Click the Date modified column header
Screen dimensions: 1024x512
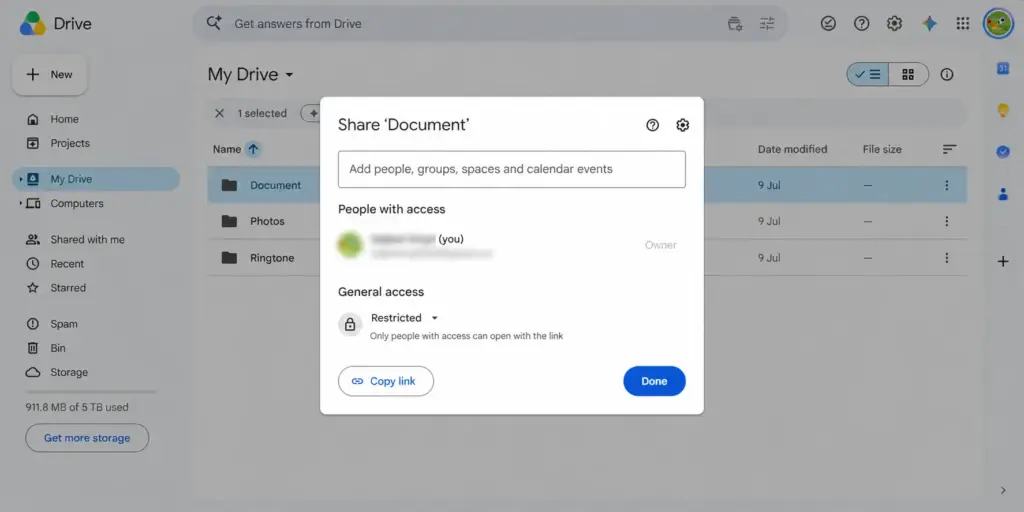point(792,150)
